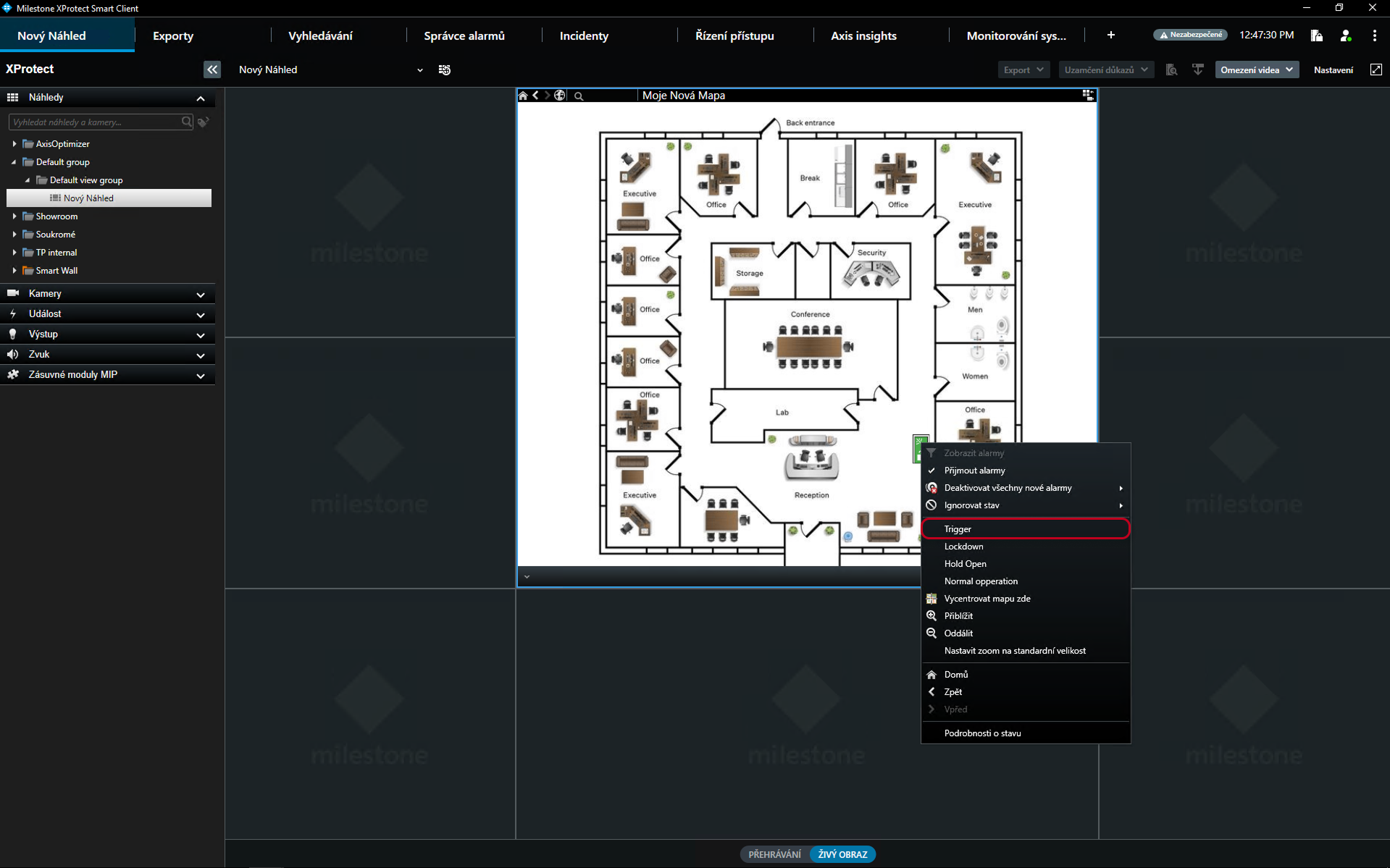This screenshot has height=868, width=1390.
Task: Add a new tab with plus icon
Action: pyautogui.click(x=1110, y=35)
